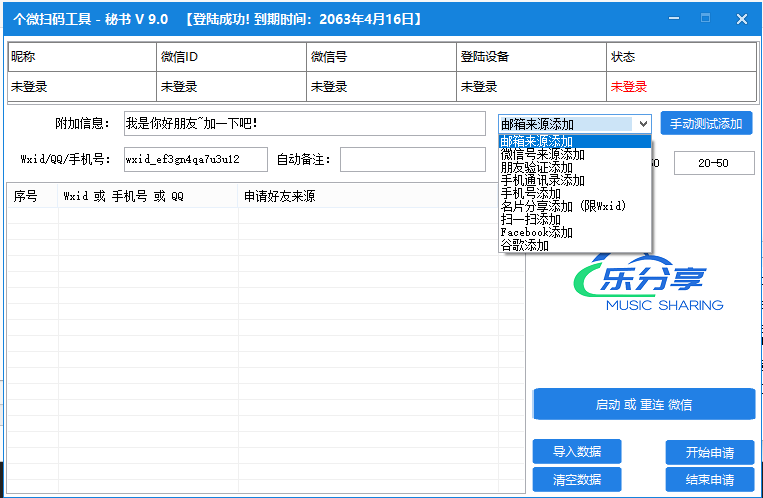
Task: Click 启动 或 重连 微信 button
Action: [x=644, y=405]
